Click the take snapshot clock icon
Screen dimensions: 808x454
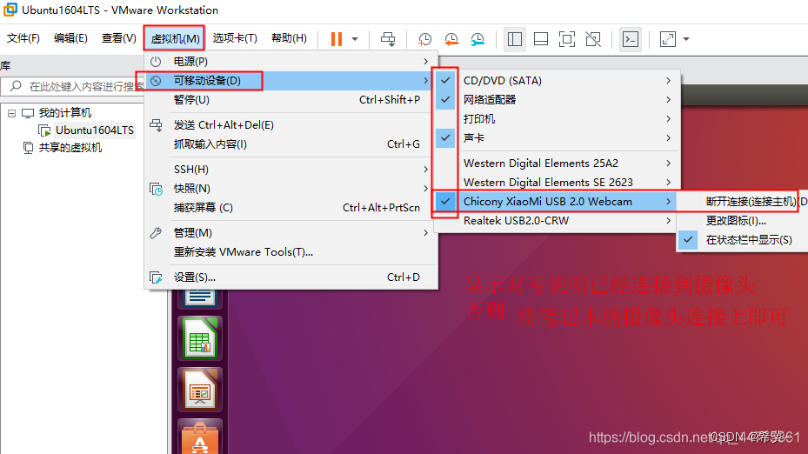point(425,39)
